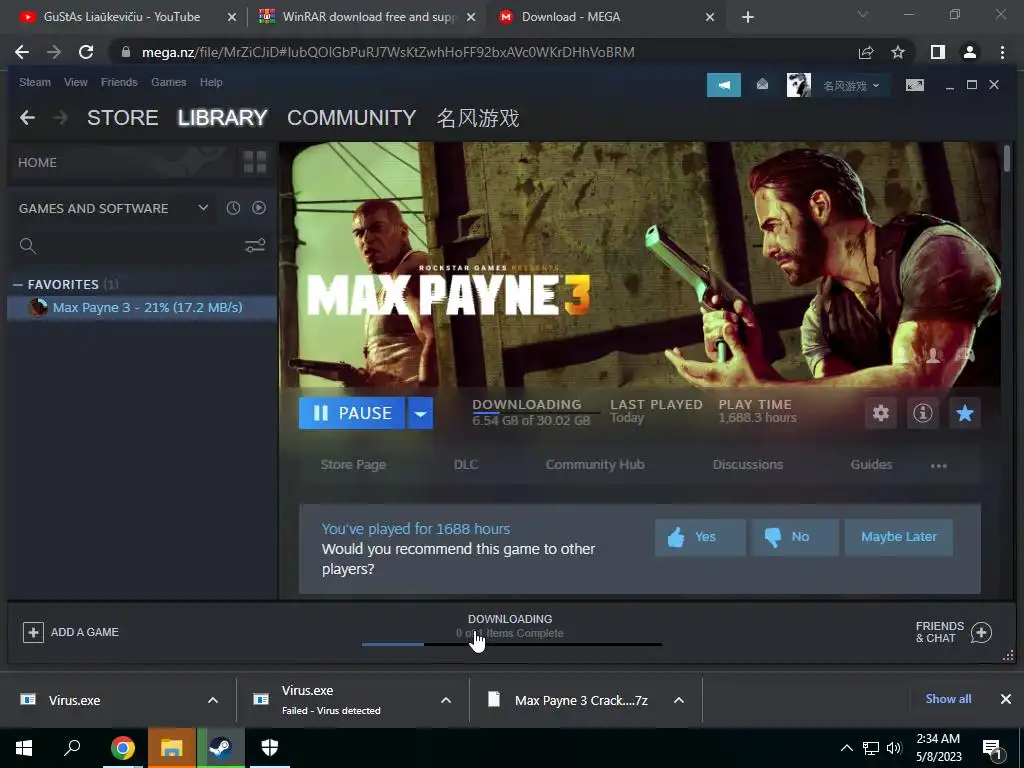Toggle ready-to-play filter icon
The width and height of the screenshot is (1024, 768).
[x=259, y=208]
